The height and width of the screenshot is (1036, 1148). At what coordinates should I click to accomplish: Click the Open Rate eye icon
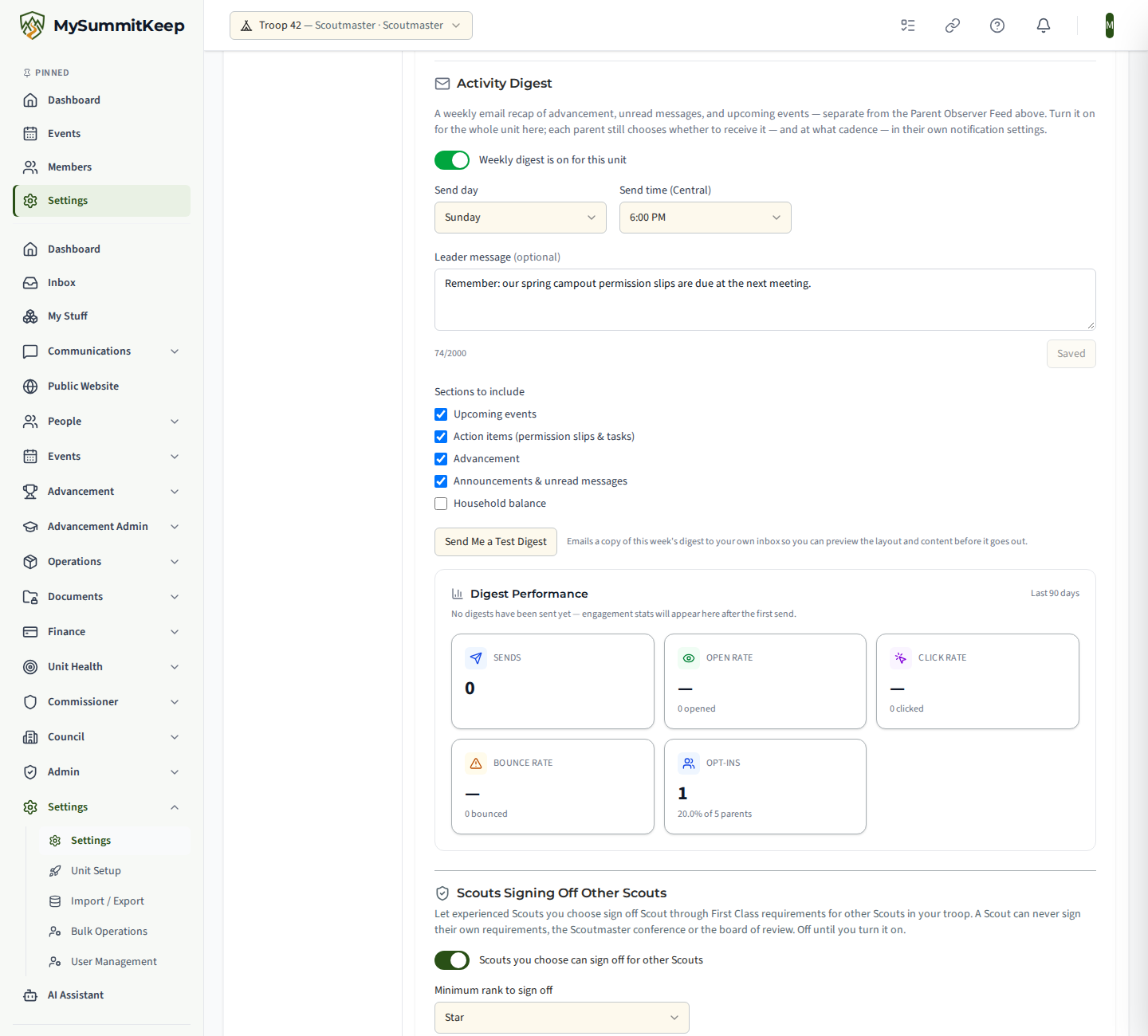[x=689, y=658]
